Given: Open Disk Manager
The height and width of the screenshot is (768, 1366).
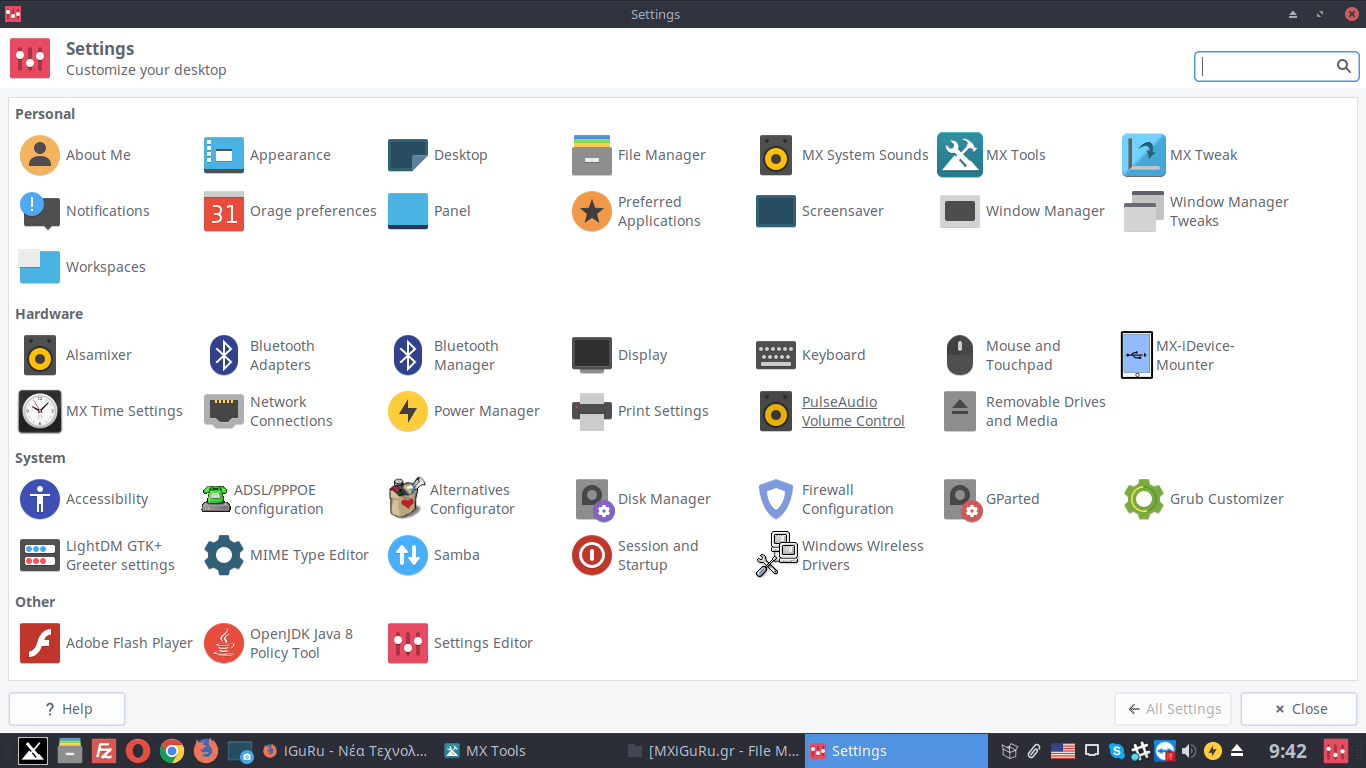Looking at the screenshot, I should [642, 499].
